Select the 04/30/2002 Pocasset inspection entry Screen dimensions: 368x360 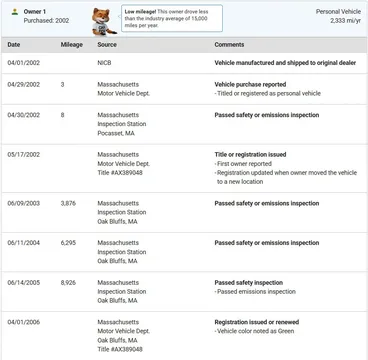(x=184, y=124)
